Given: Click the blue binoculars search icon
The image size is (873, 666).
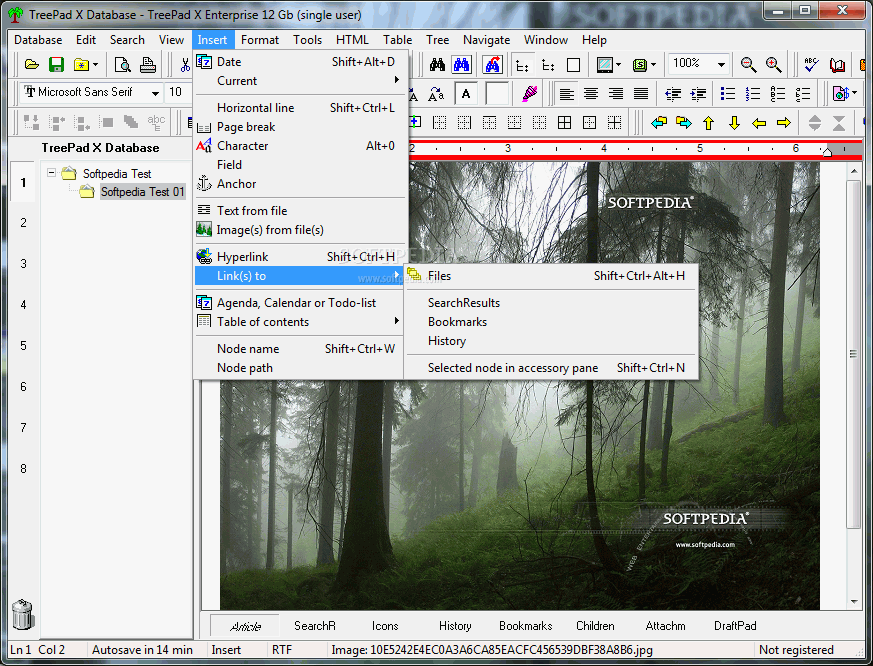Looking at the screenshot, I should pyautogui.click(x=462, y=65).
